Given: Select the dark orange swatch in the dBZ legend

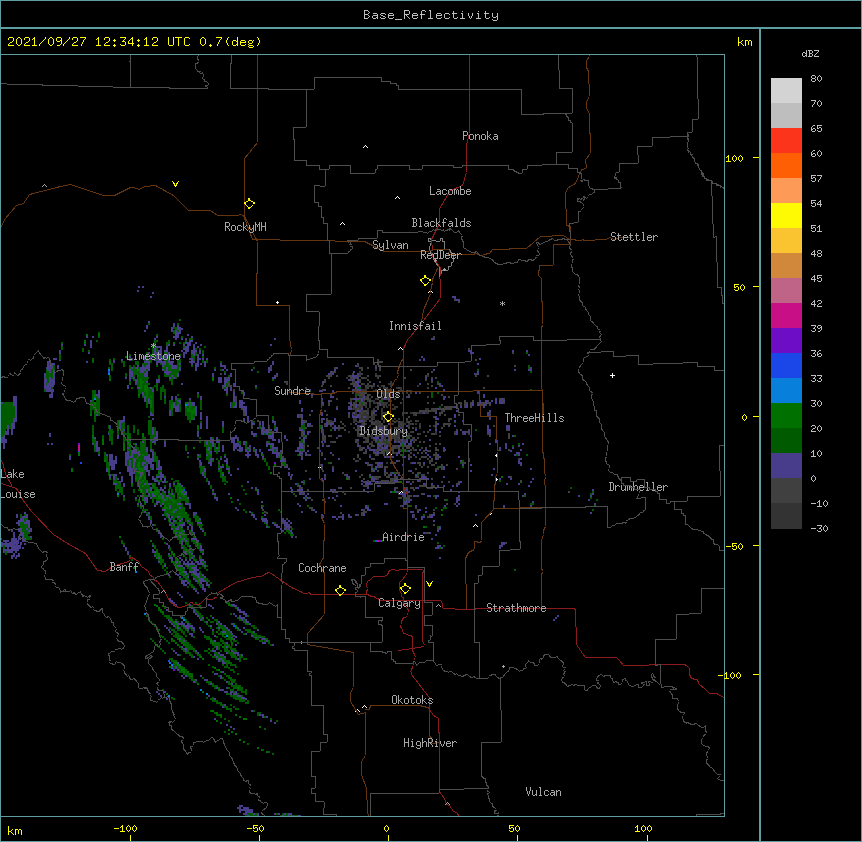Looking at the screenshot, I should [786, 165].
